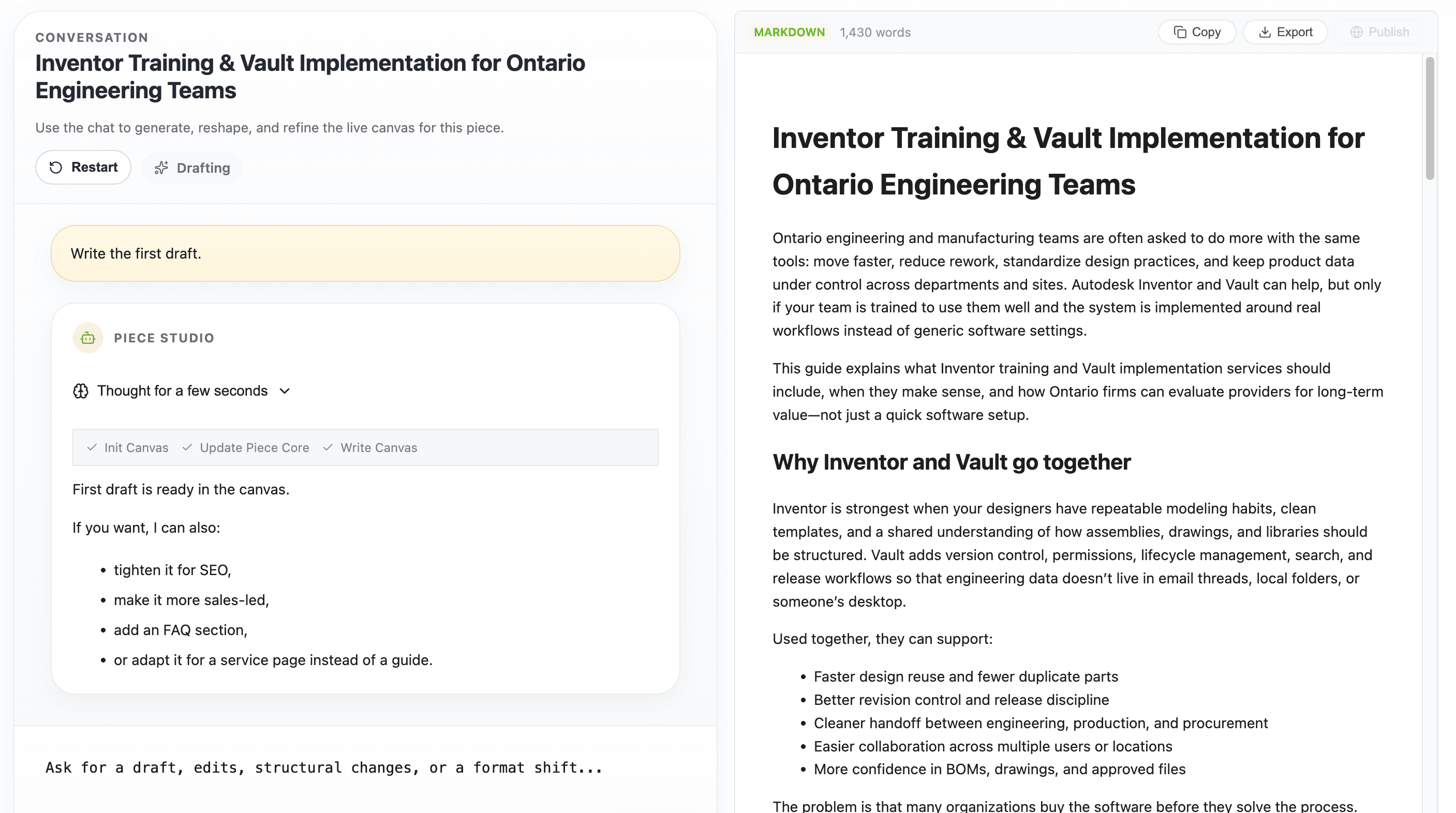Click the brain icon beside thinking summary
The width and height of the screenshot is (1456, 813).
pyautogui.click(x=81, y=390)
